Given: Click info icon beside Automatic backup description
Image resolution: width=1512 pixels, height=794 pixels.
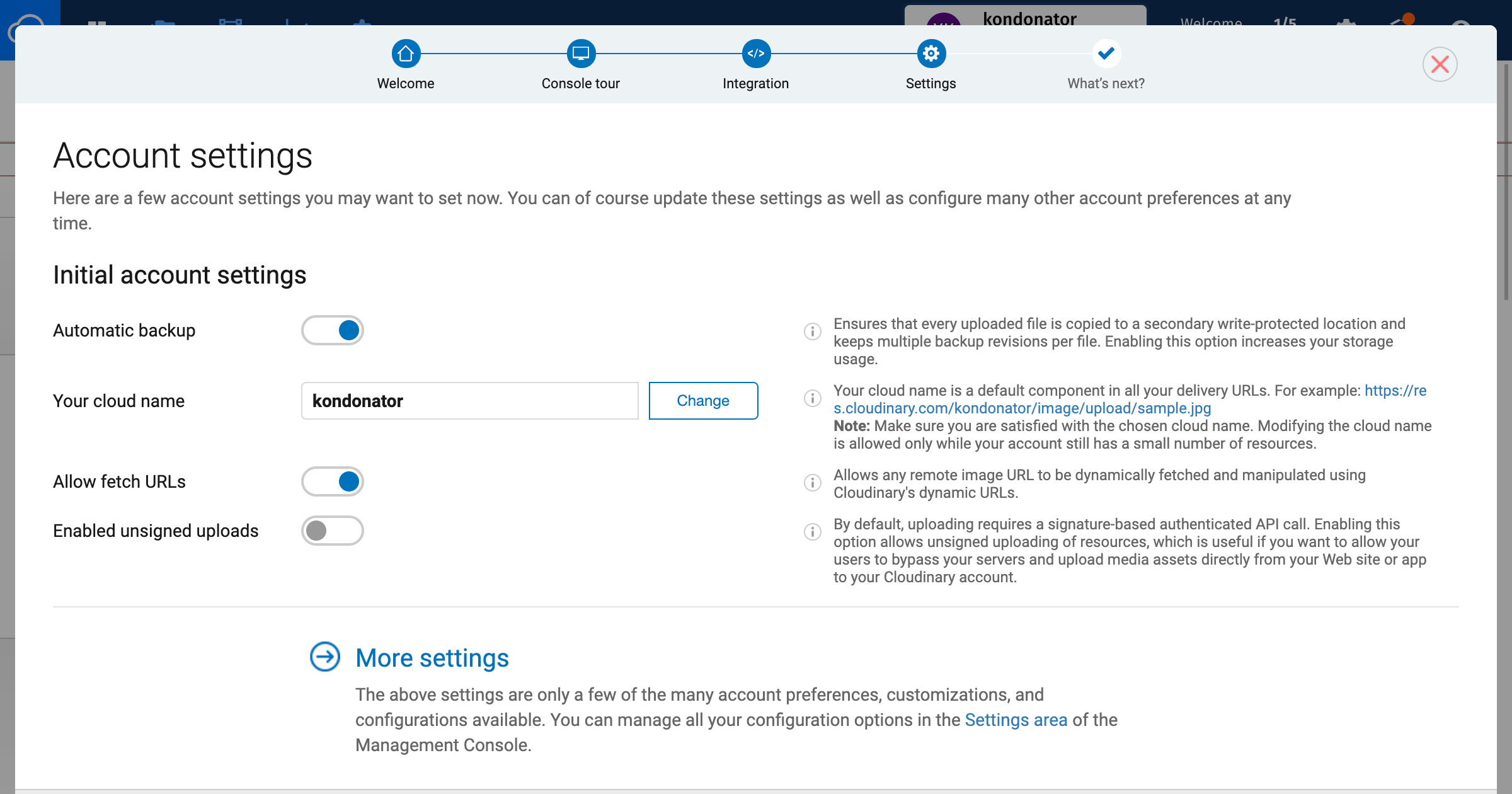Looking at the screenshot, I should point(813,331).
